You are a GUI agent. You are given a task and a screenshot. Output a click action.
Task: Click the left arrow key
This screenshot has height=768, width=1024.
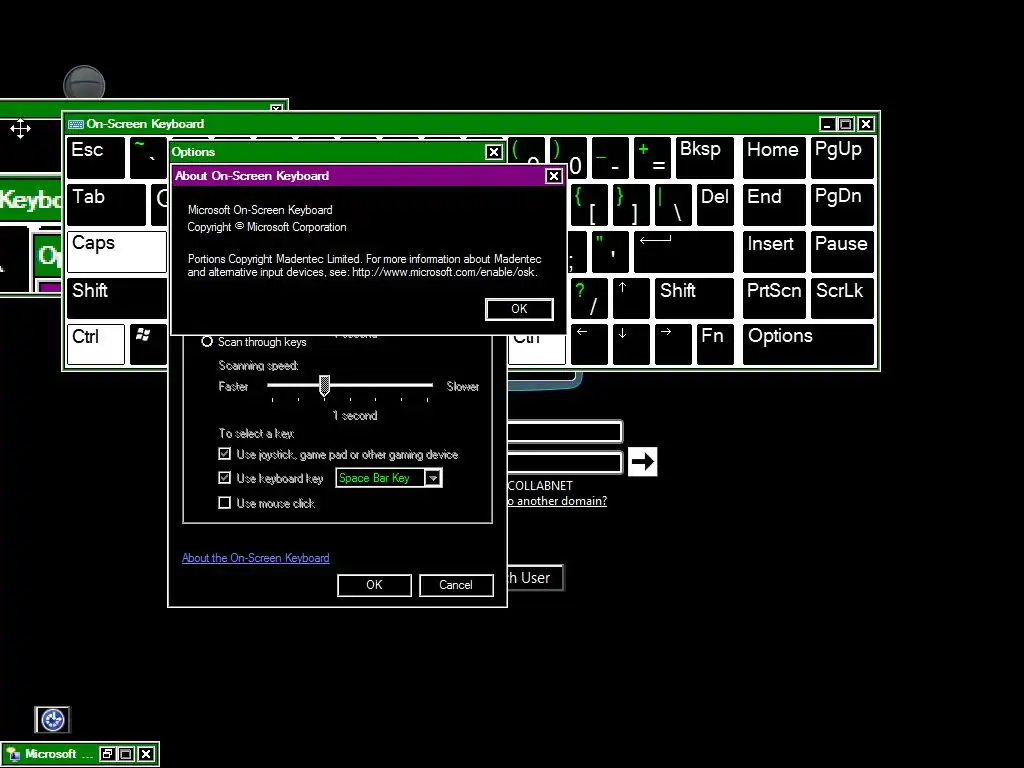[x=589, y=344]
